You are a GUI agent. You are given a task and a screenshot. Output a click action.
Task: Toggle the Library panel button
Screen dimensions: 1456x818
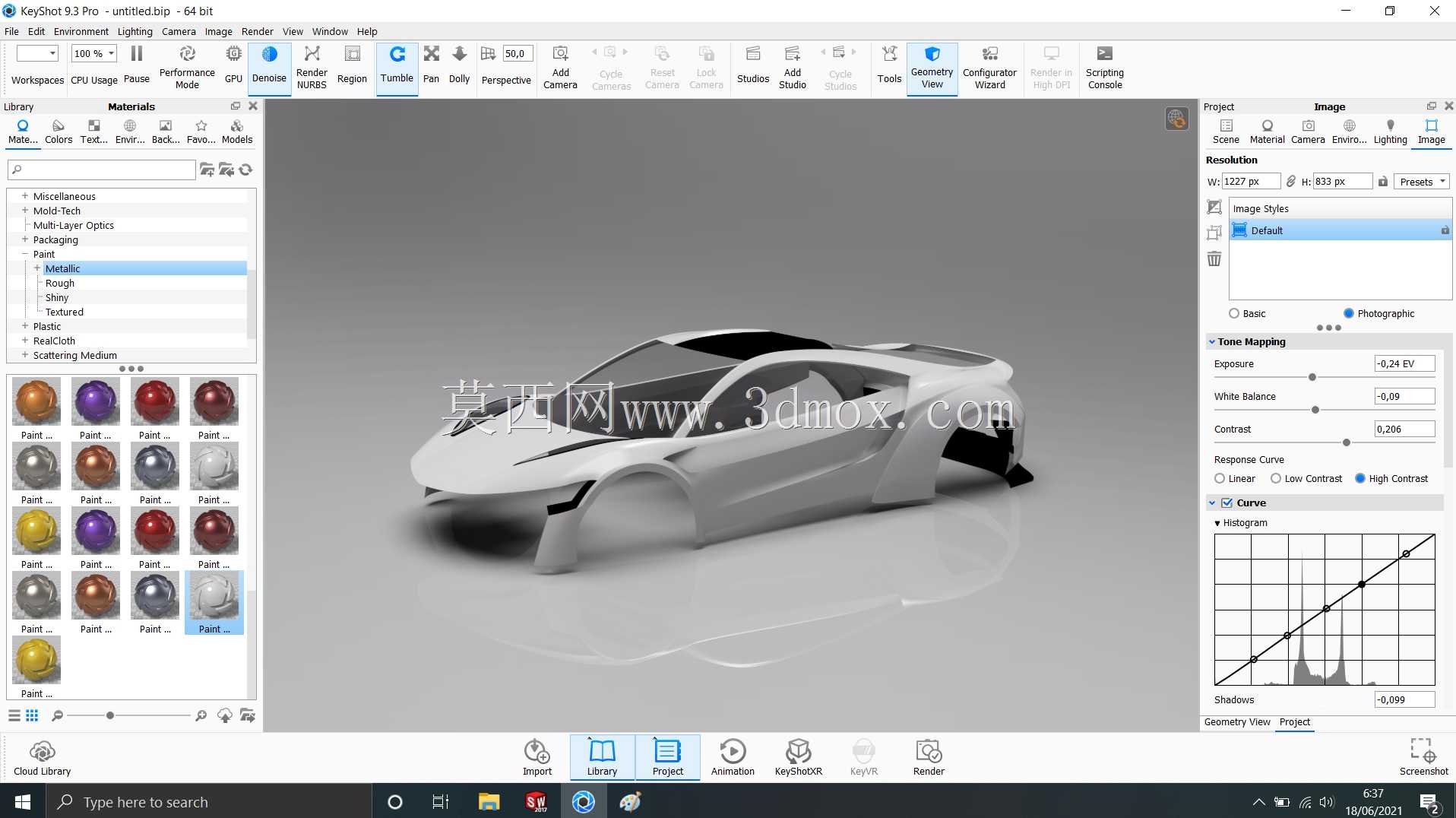coord(602,758)
